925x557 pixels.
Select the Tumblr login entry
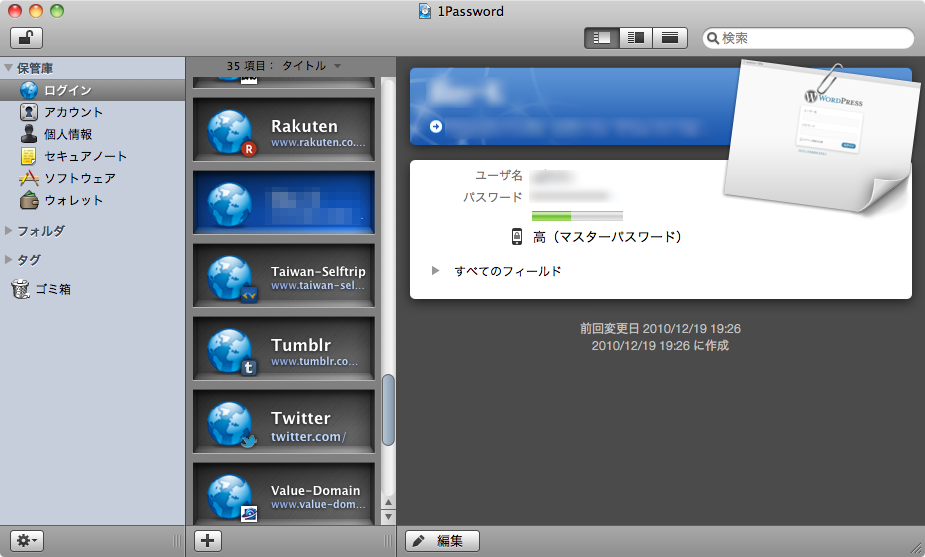[x=284, y=348]
